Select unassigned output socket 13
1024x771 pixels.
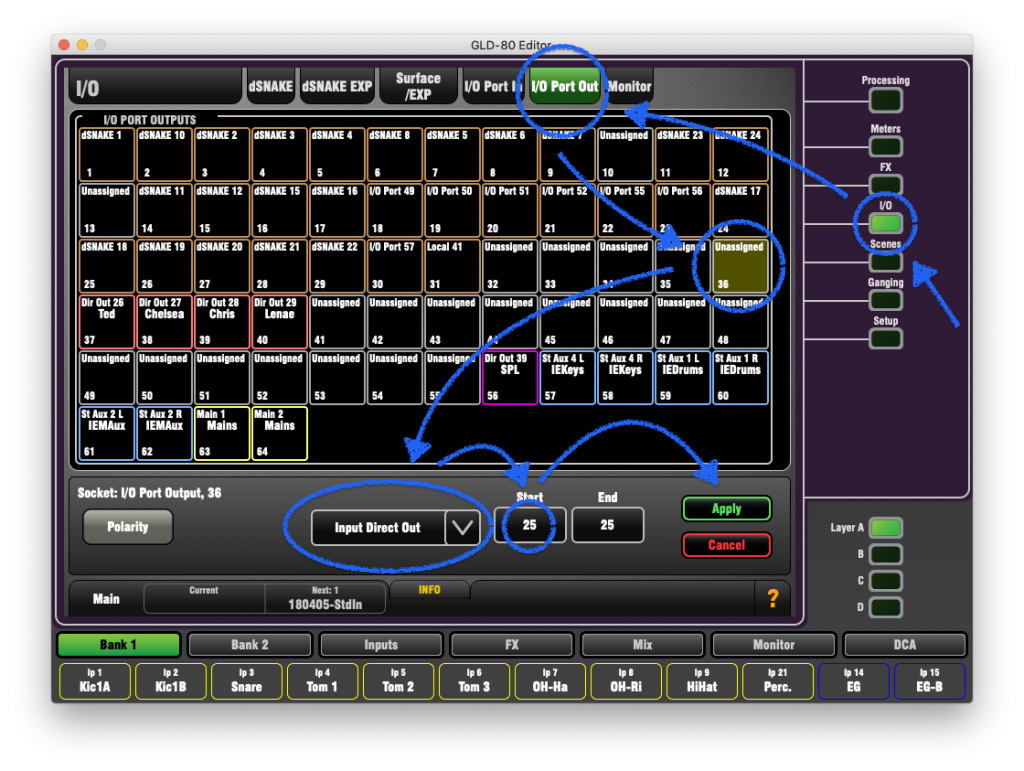[106, 210]
